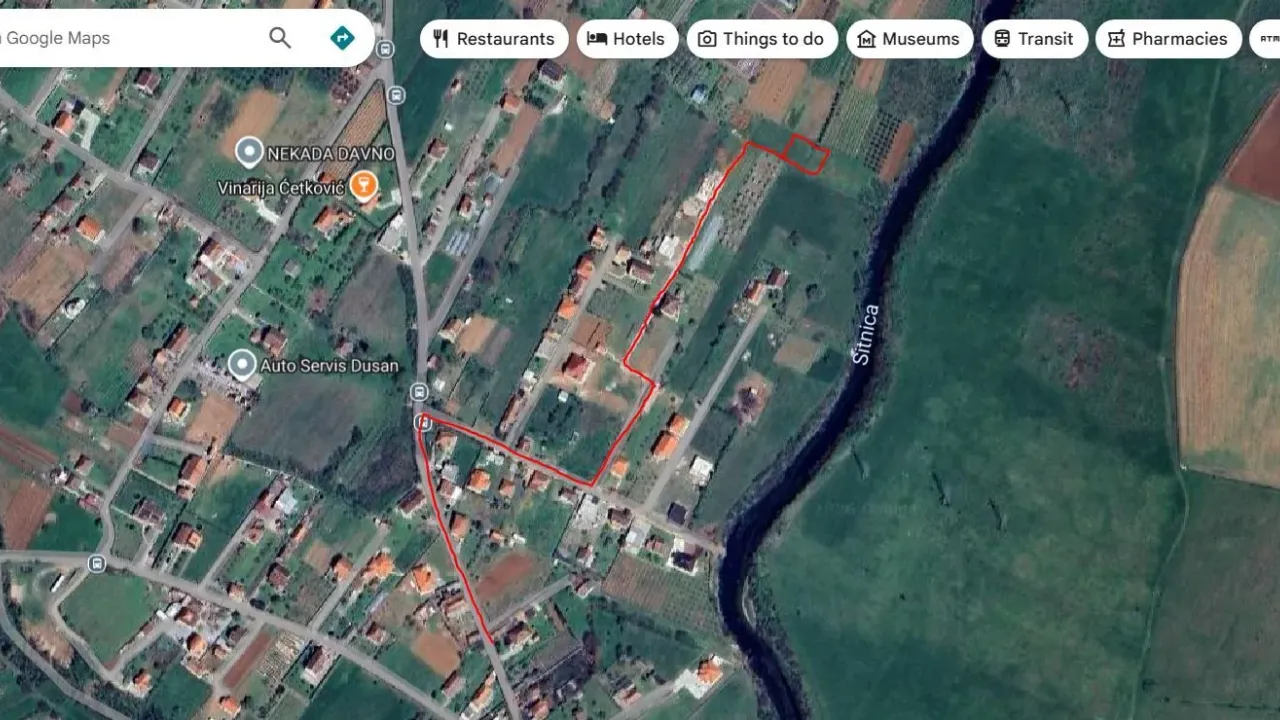Viewport: 1280px width, 720px height.
Task: Click the fork-and-knife icon in Restaurants chip
Action: tap(442, 38)
